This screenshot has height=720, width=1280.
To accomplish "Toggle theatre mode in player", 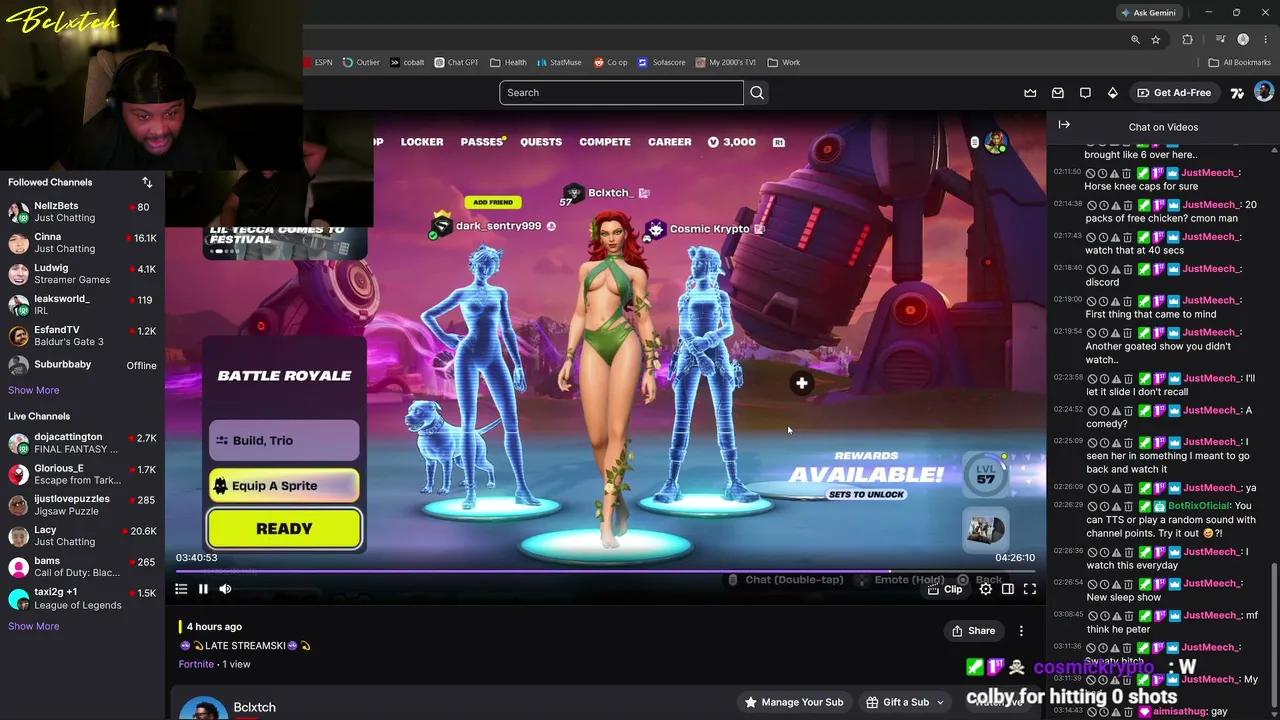I will (1008, 589).
